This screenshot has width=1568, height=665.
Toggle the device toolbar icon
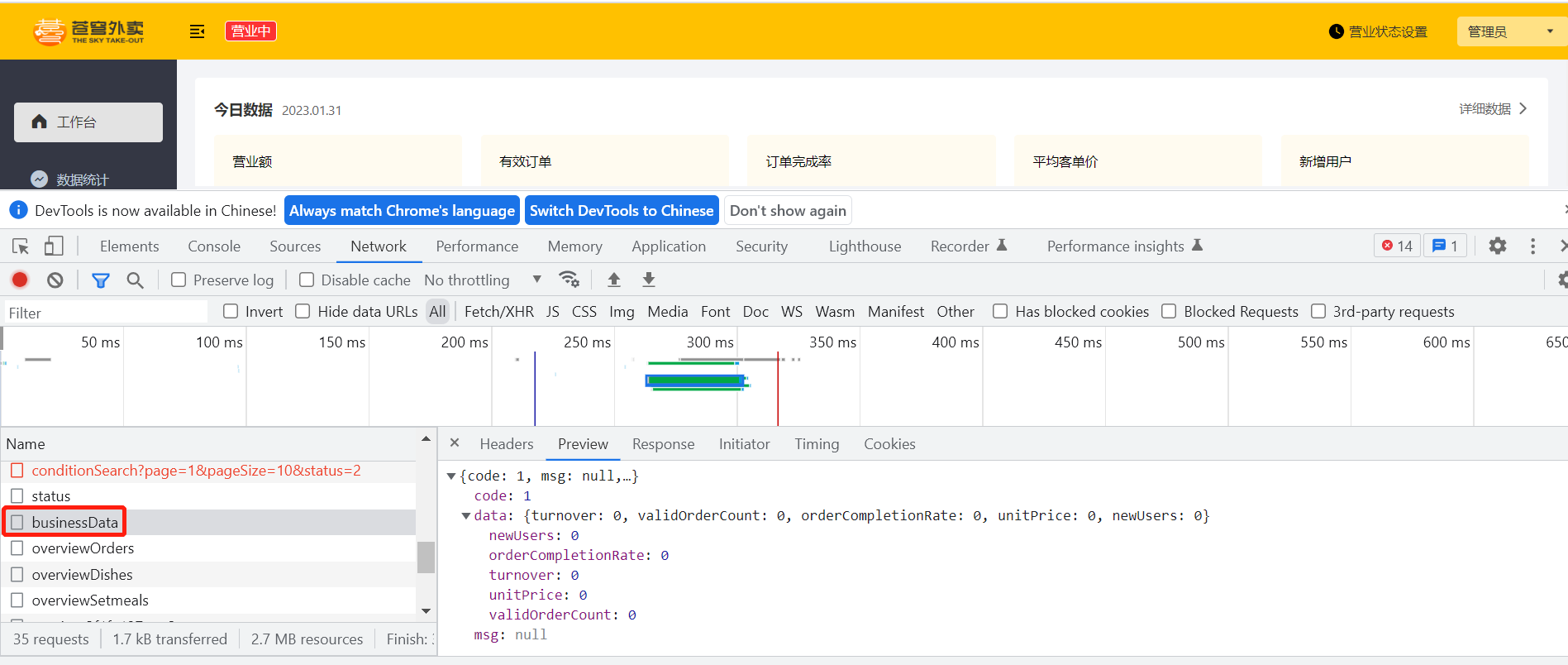(x=54, y=246)
